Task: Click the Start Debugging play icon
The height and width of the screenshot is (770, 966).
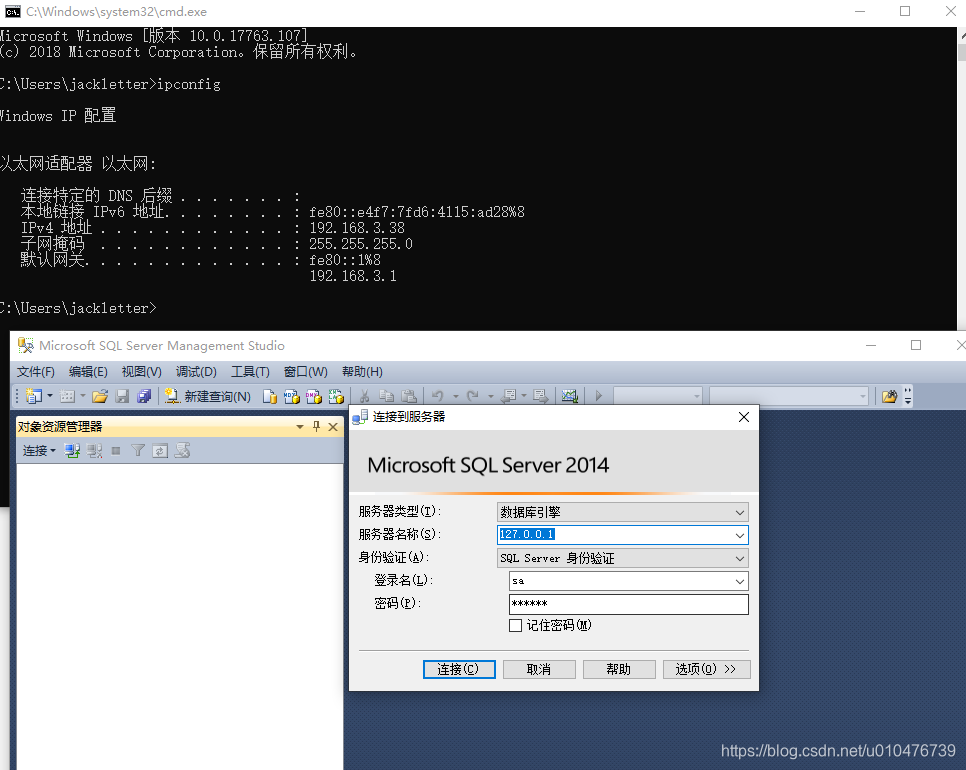Action: [599, 396]
